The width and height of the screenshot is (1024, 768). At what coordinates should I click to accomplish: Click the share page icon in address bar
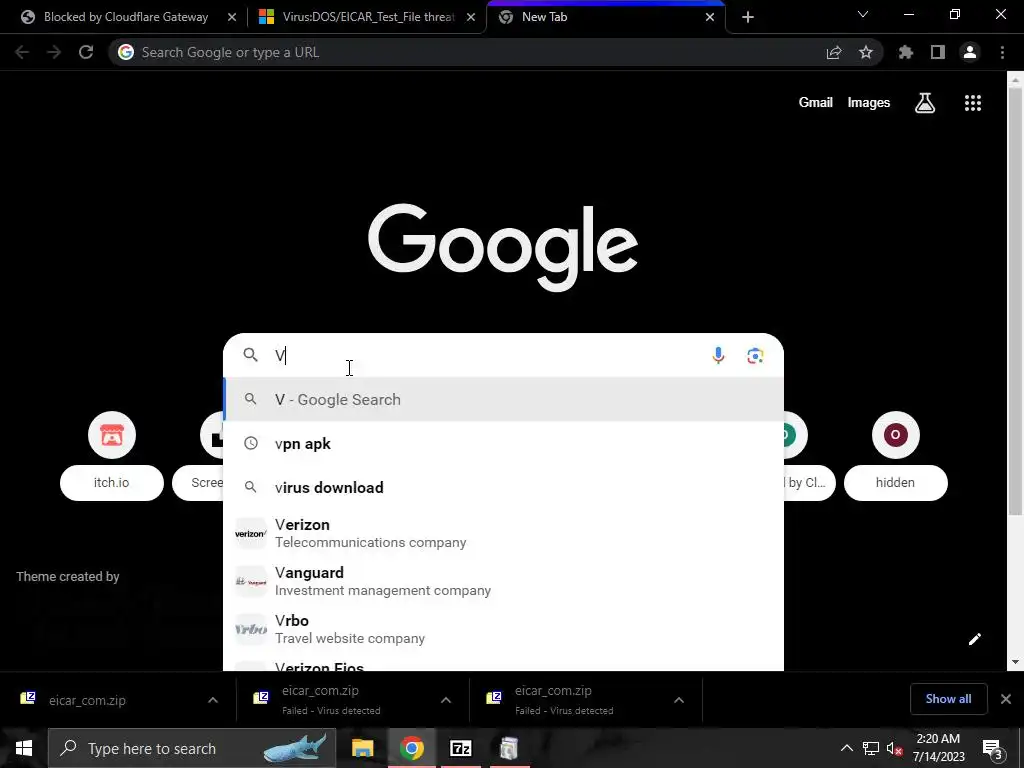pos(834,52)
